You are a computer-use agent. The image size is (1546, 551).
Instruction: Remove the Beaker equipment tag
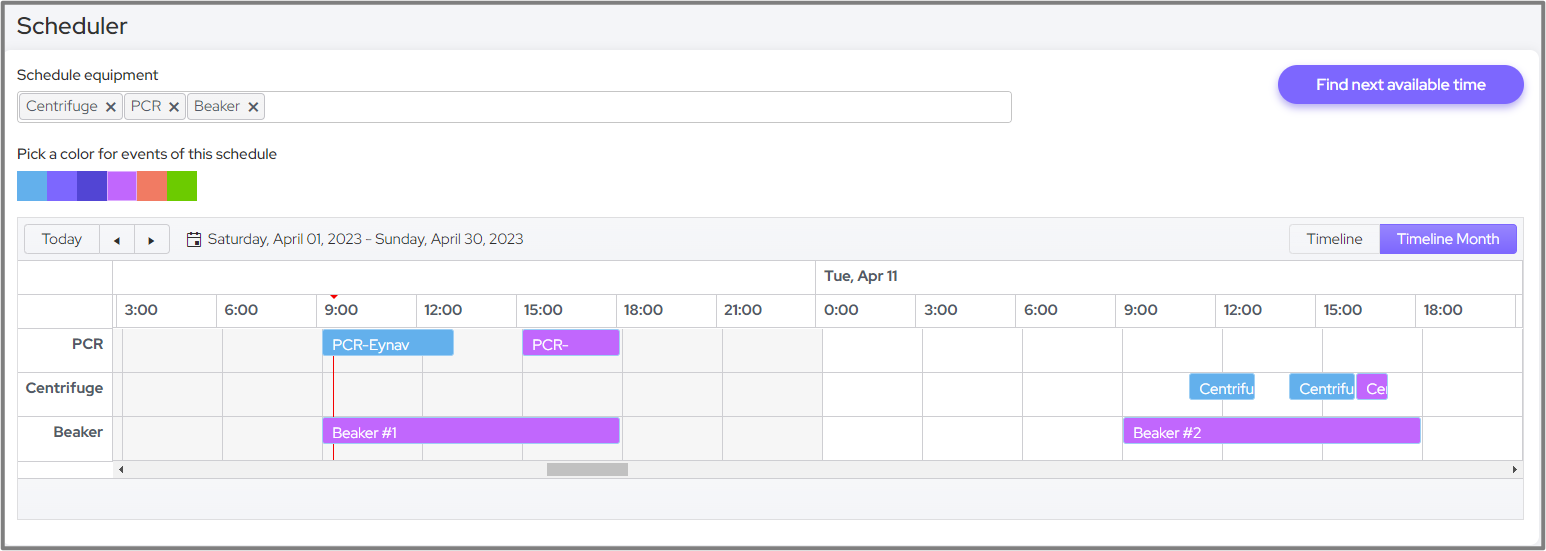(253, 107)
